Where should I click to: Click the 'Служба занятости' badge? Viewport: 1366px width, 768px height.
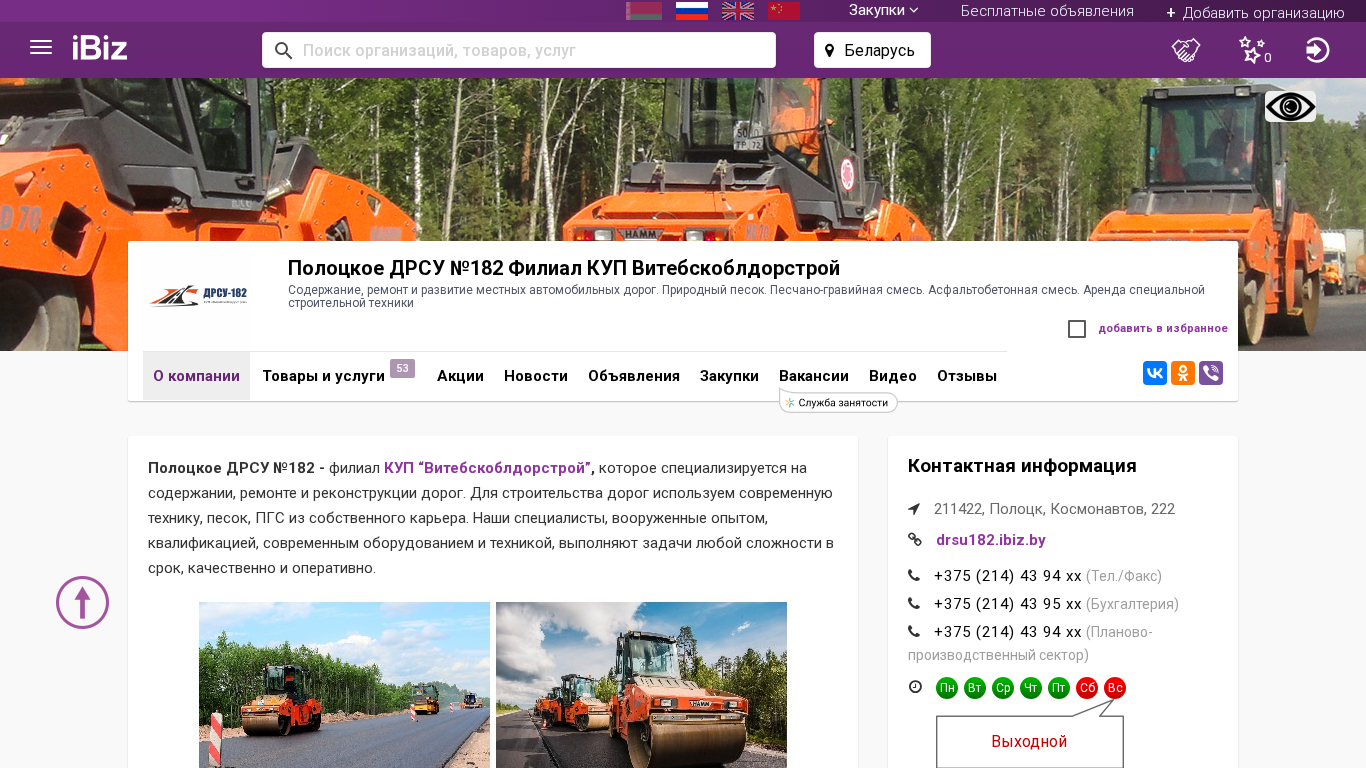[x=838, y=402]
